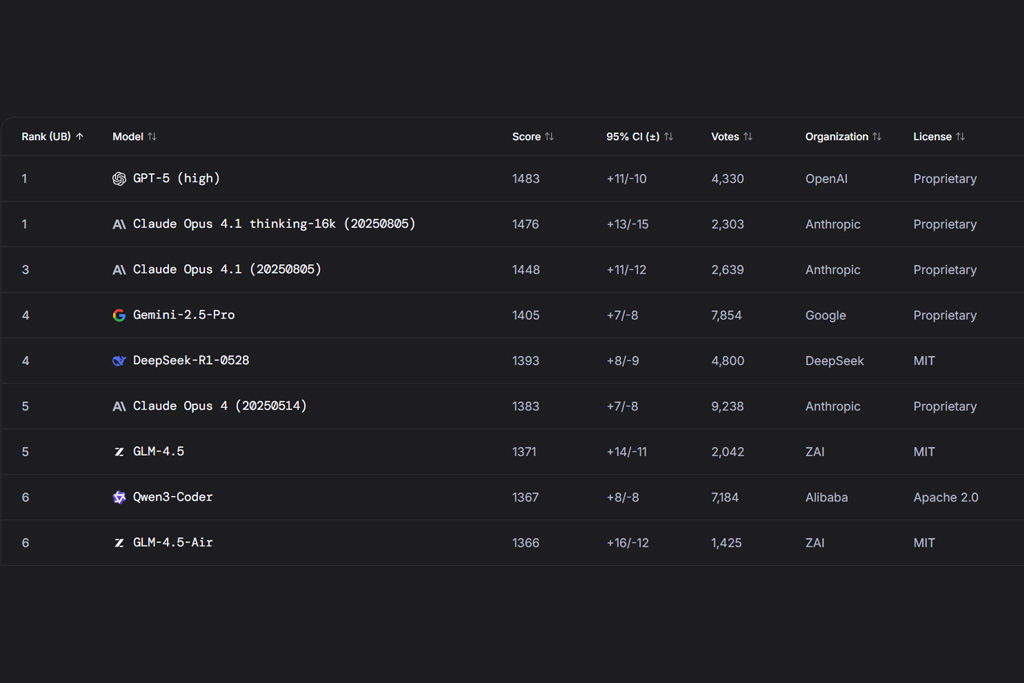This screenshot has height=683, width=1024.
Task: Click the Z logo in the score 1371 row
Action: coord(119,452)
